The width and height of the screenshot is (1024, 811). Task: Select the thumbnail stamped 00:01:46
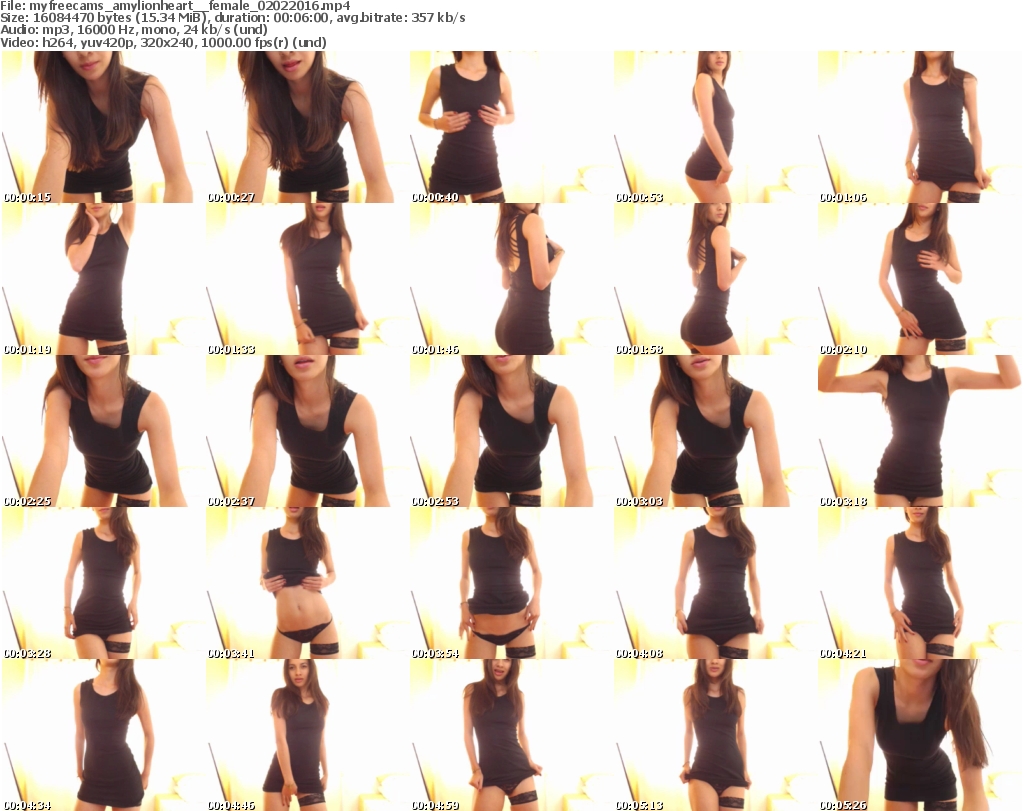tap(511, 279)
